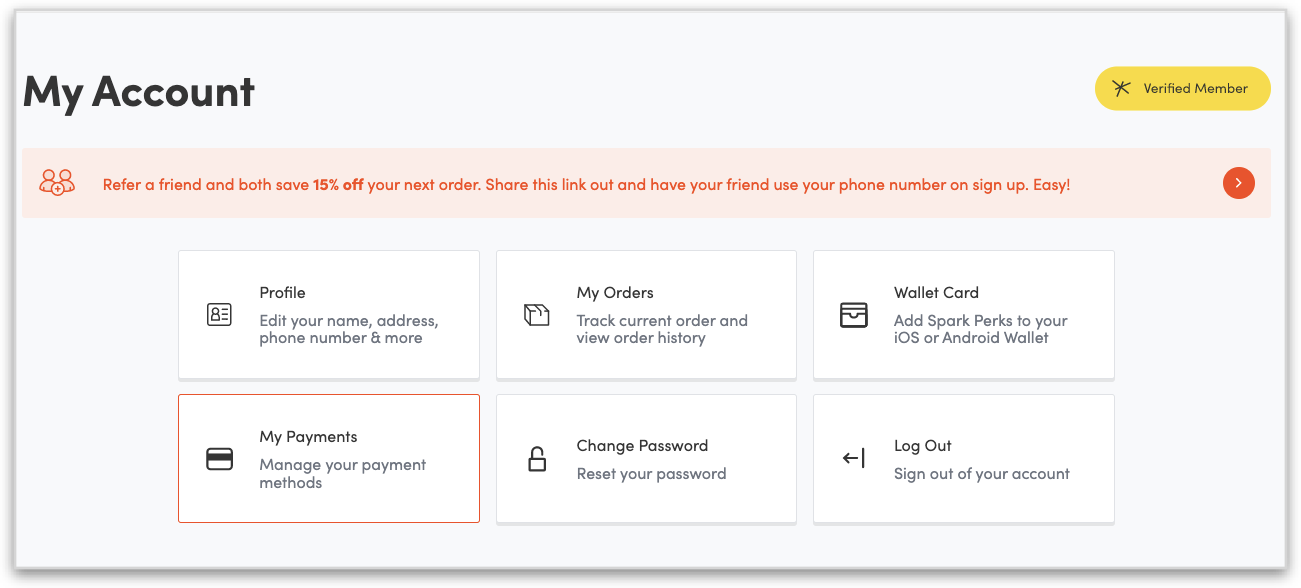This screenshot has width=1301, height=588.
Task: Click the refer-a-friend people icon
Action: 57,183
